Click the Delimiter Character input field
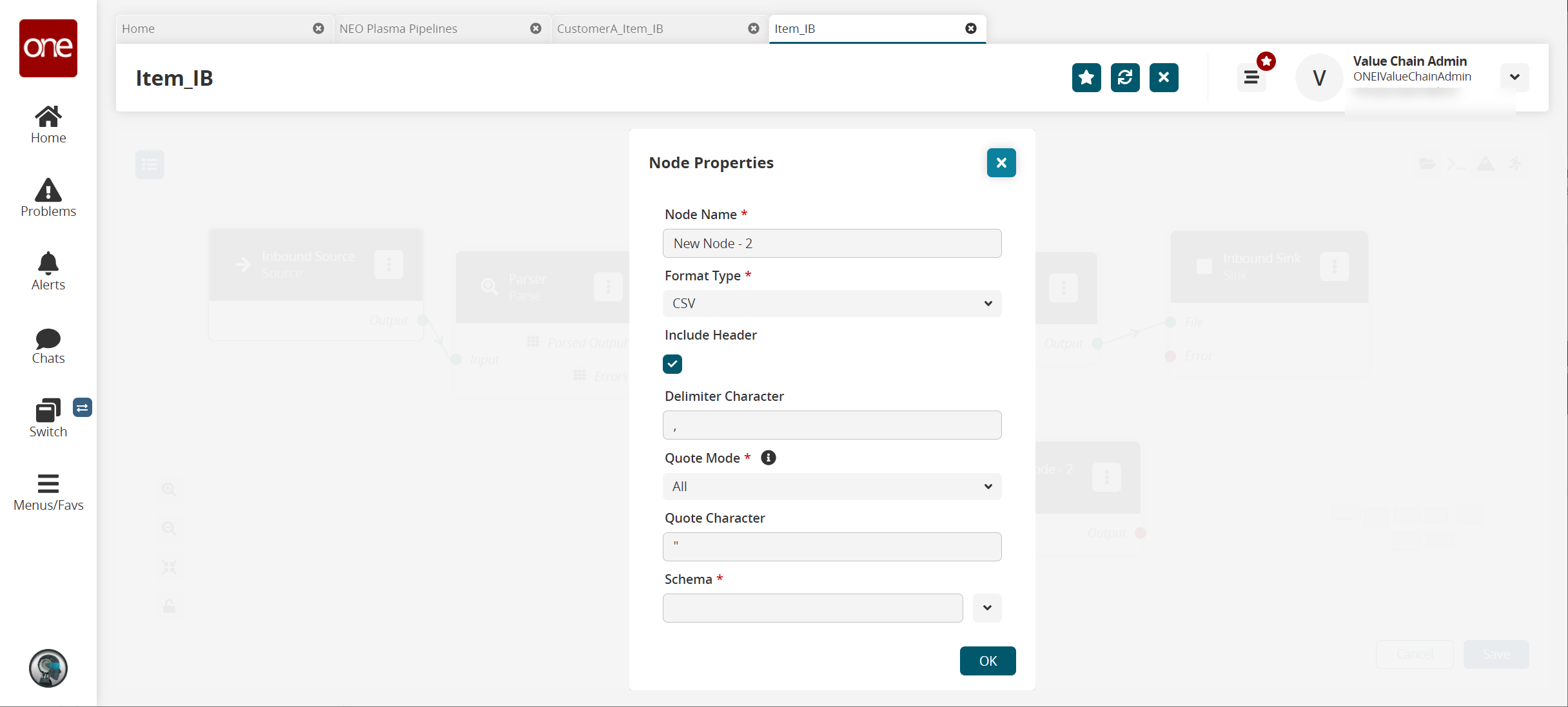Image resolution: width=1568 pixels, height=707 pixels. click(832, 424)
